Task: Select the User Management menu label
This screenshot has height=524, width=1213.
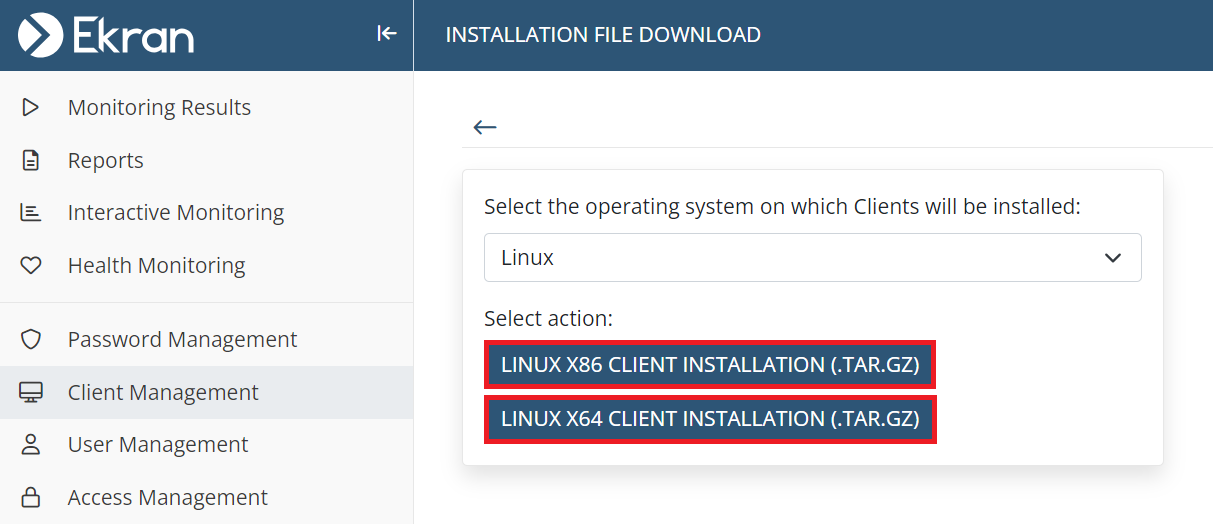Action: point(158,444)
